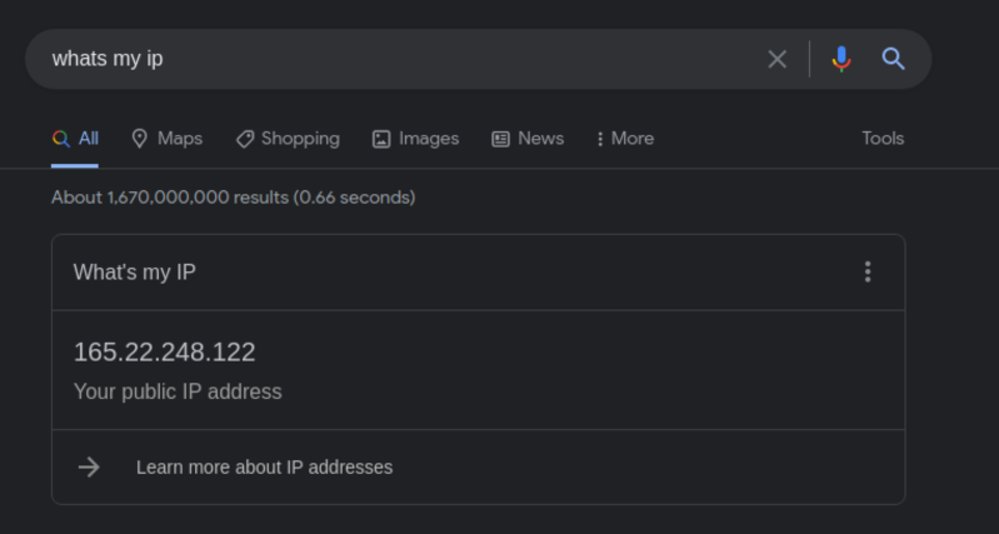Select the Shopping tag icon

click(245, 139)
